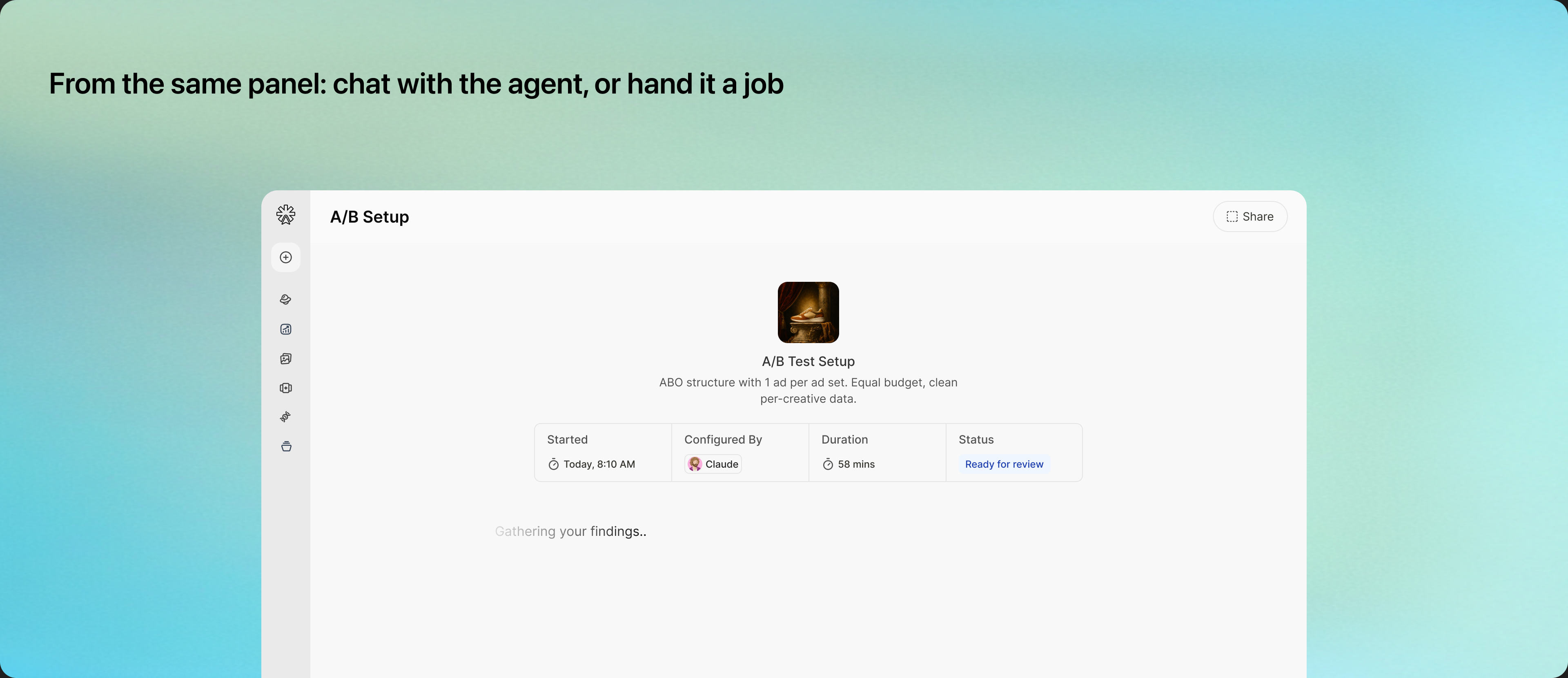Viewport: 1568px width, 678px height.
Task: Click the timer icon beside Today, 8:10 AM
Action: tap(553, 464)
